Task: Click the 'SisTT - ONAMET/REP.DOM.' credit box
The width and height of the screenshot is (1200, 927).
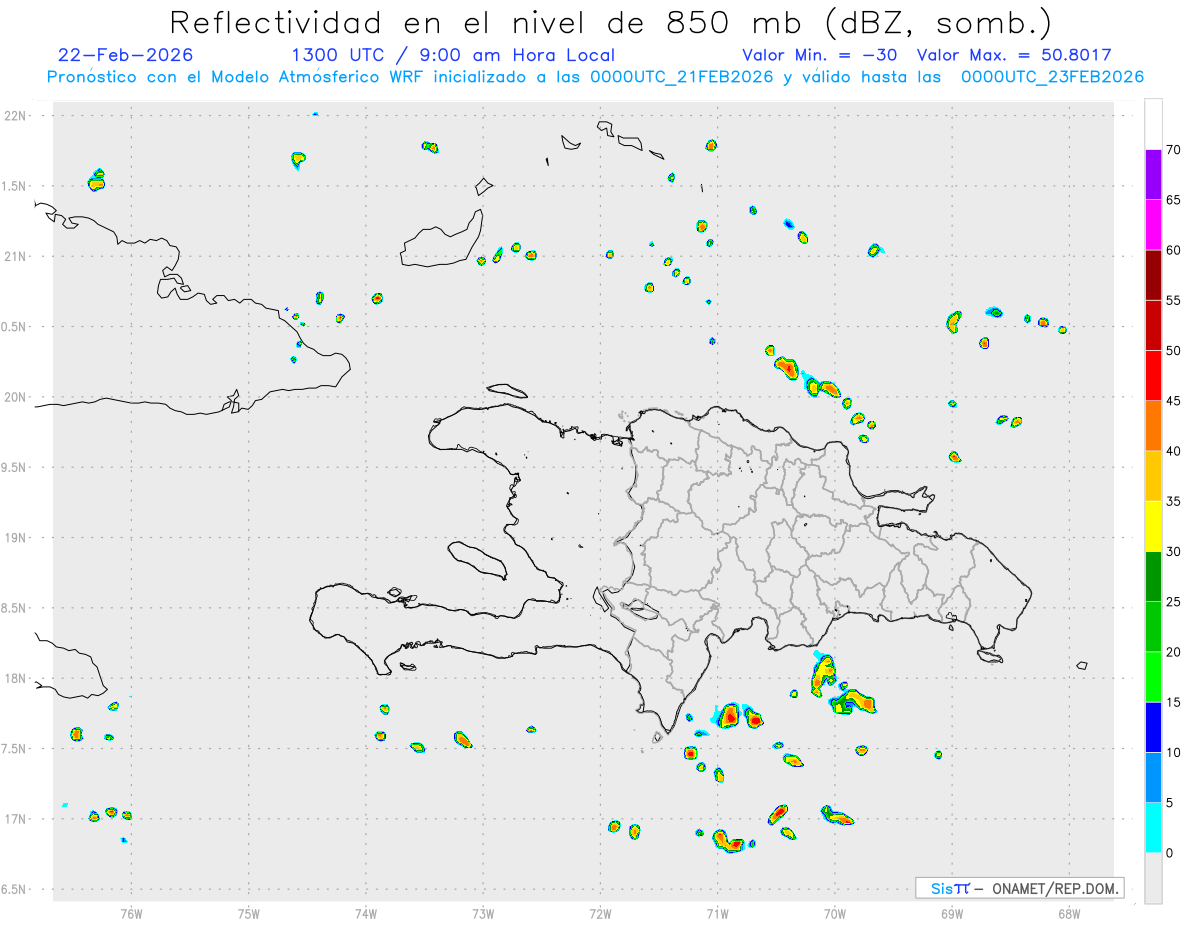Action: [1020, 888]
